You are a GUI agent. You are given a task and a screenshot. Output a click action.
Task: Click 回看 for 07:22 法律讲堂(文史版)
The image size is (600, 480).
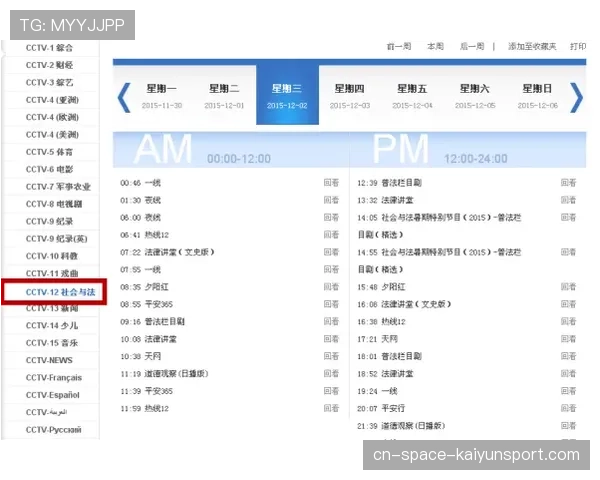point(331,252)
